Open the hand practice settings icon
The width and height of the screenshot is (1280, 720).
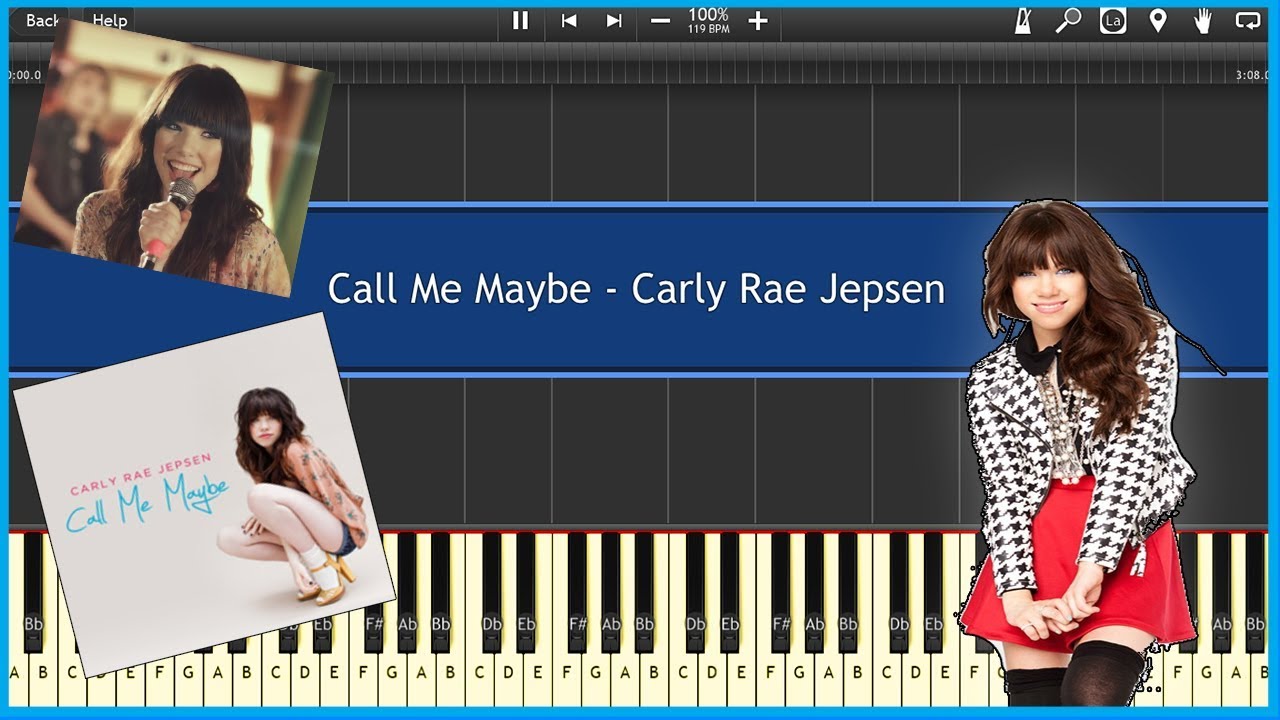click(1203, 21)
